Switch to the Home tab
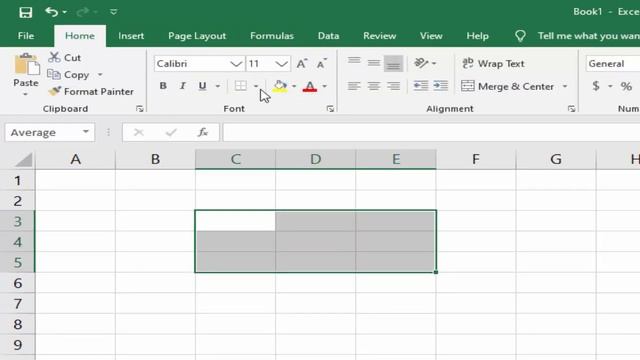This screenshot has width=640, height=360. click(80, 36)
